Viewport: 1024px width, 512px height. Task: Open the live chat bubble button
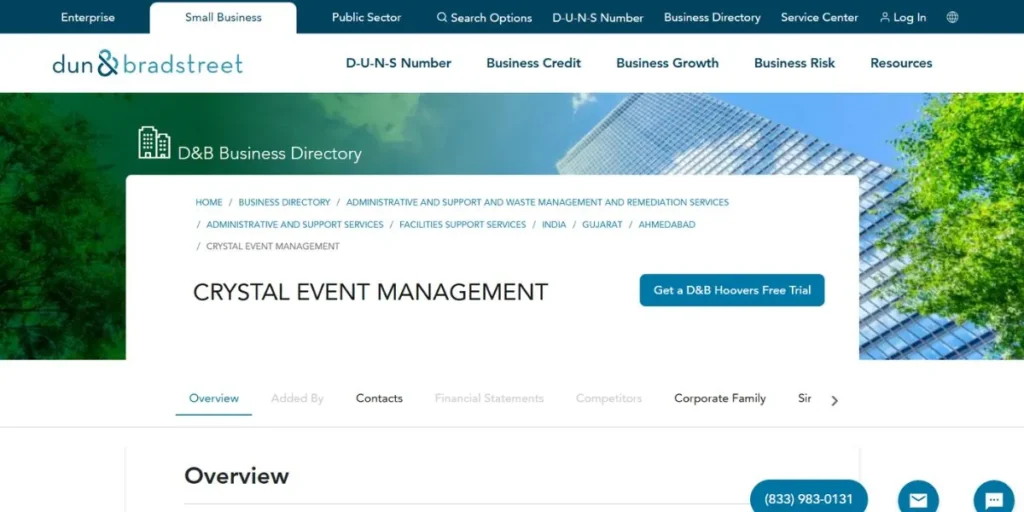click(994, 500)
